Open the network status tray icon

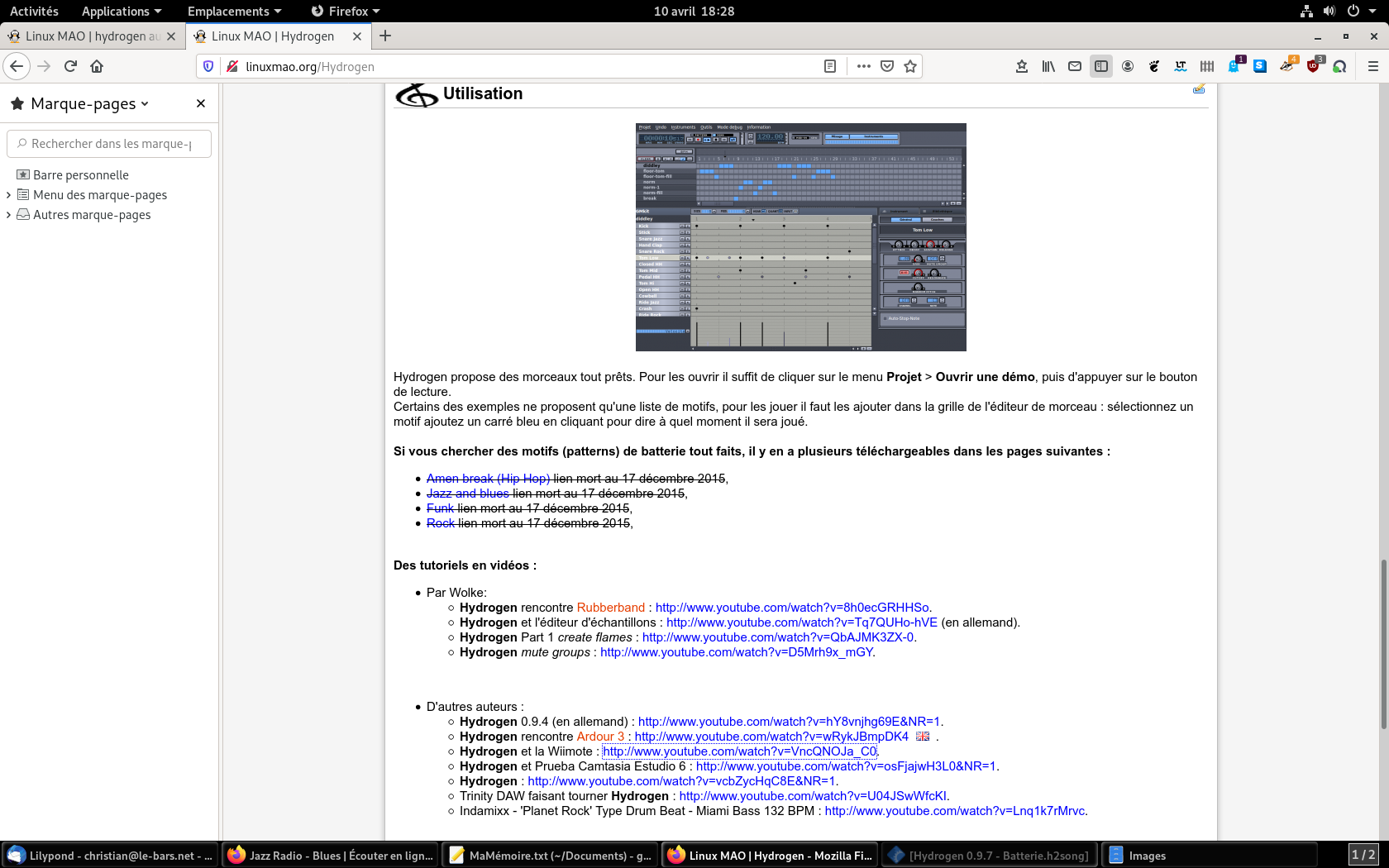pyautogui.click(x=1306, y=11)
